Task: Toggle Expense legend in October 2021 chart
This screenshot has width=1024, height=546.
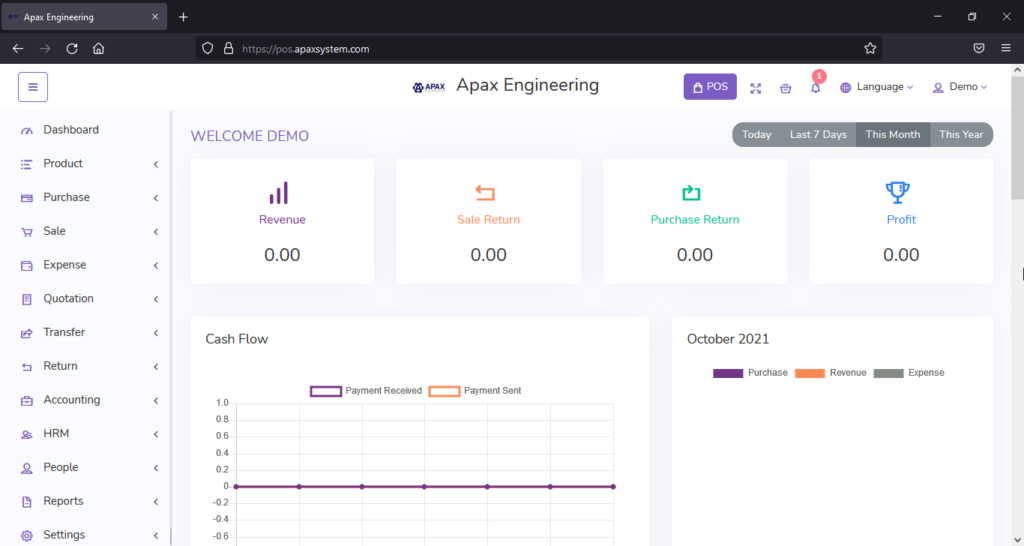Action: (909, 373)
